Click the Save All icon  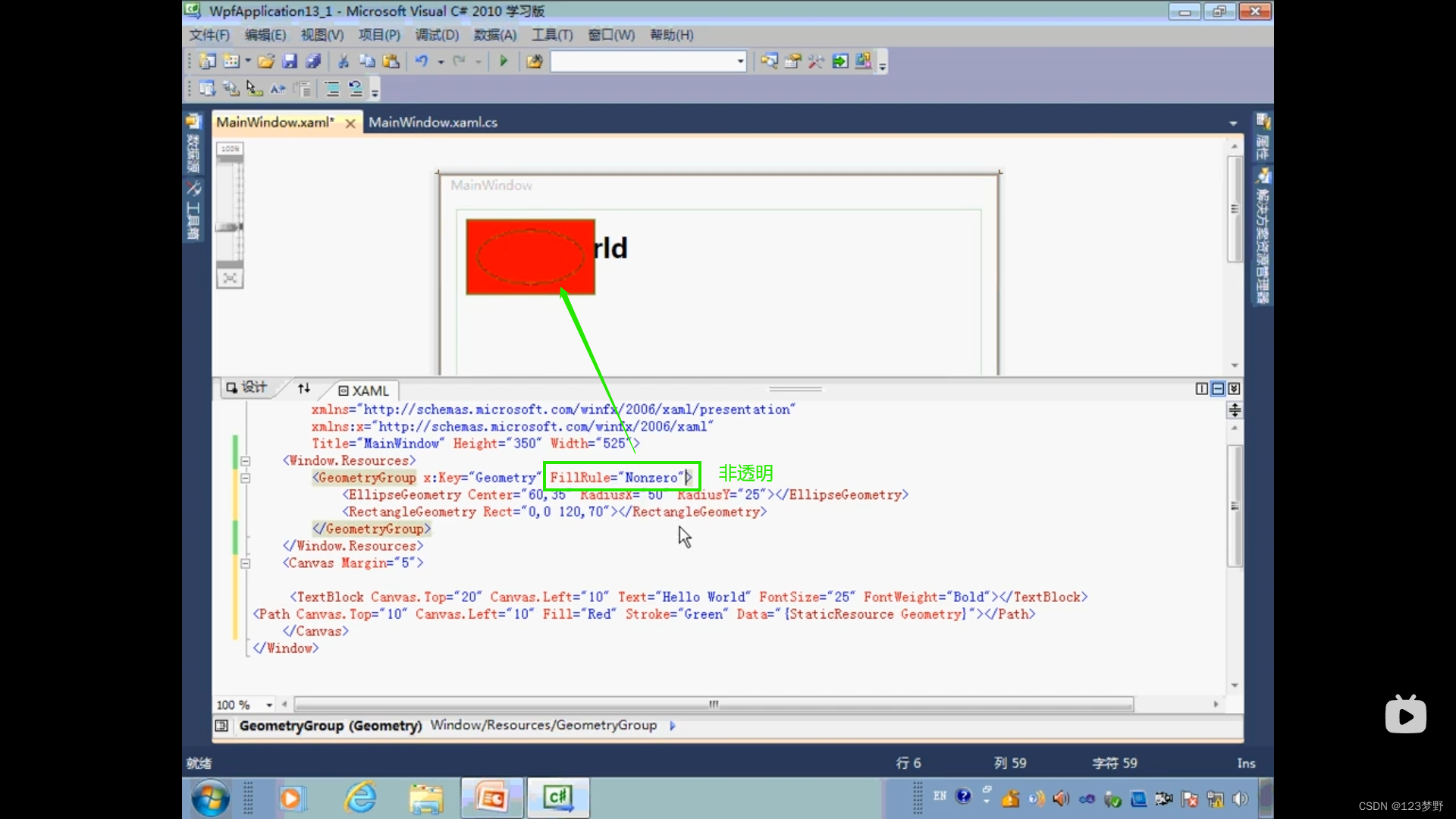[x=313, y=61]
